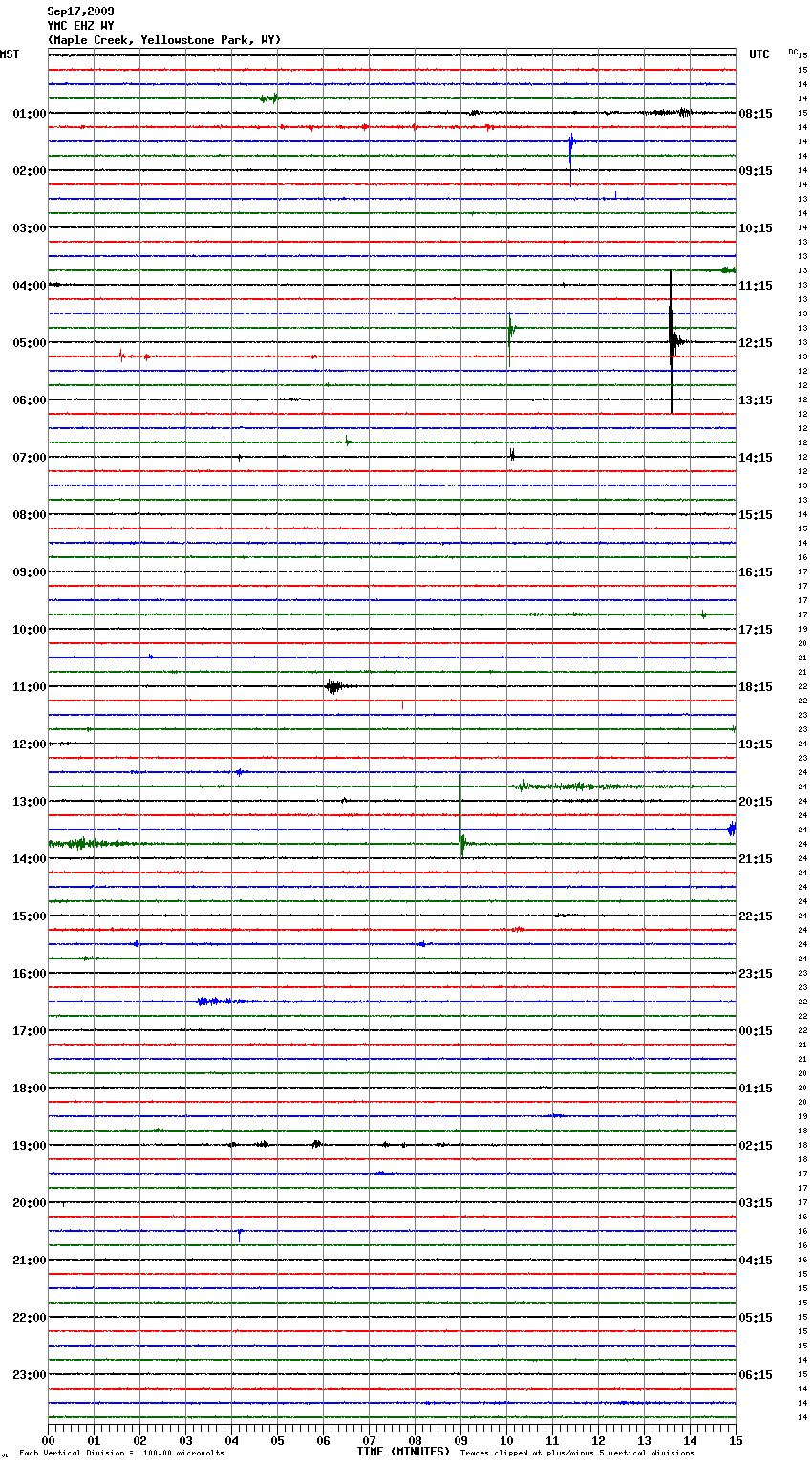Click the 06:15 UTC time label
The image size is (812, 1466).
click(756, 1375)
